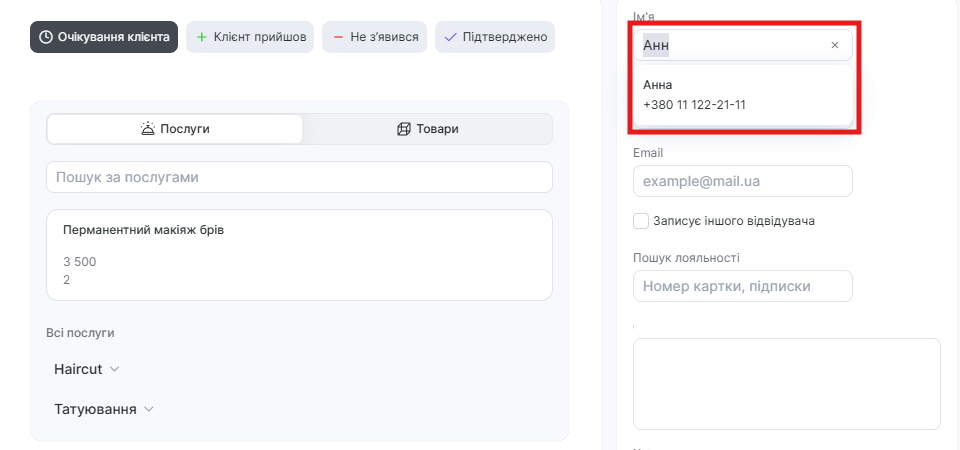Click the box icon beside Товари
This screenshot has width=960, height=450.
[x=404, y=129]
